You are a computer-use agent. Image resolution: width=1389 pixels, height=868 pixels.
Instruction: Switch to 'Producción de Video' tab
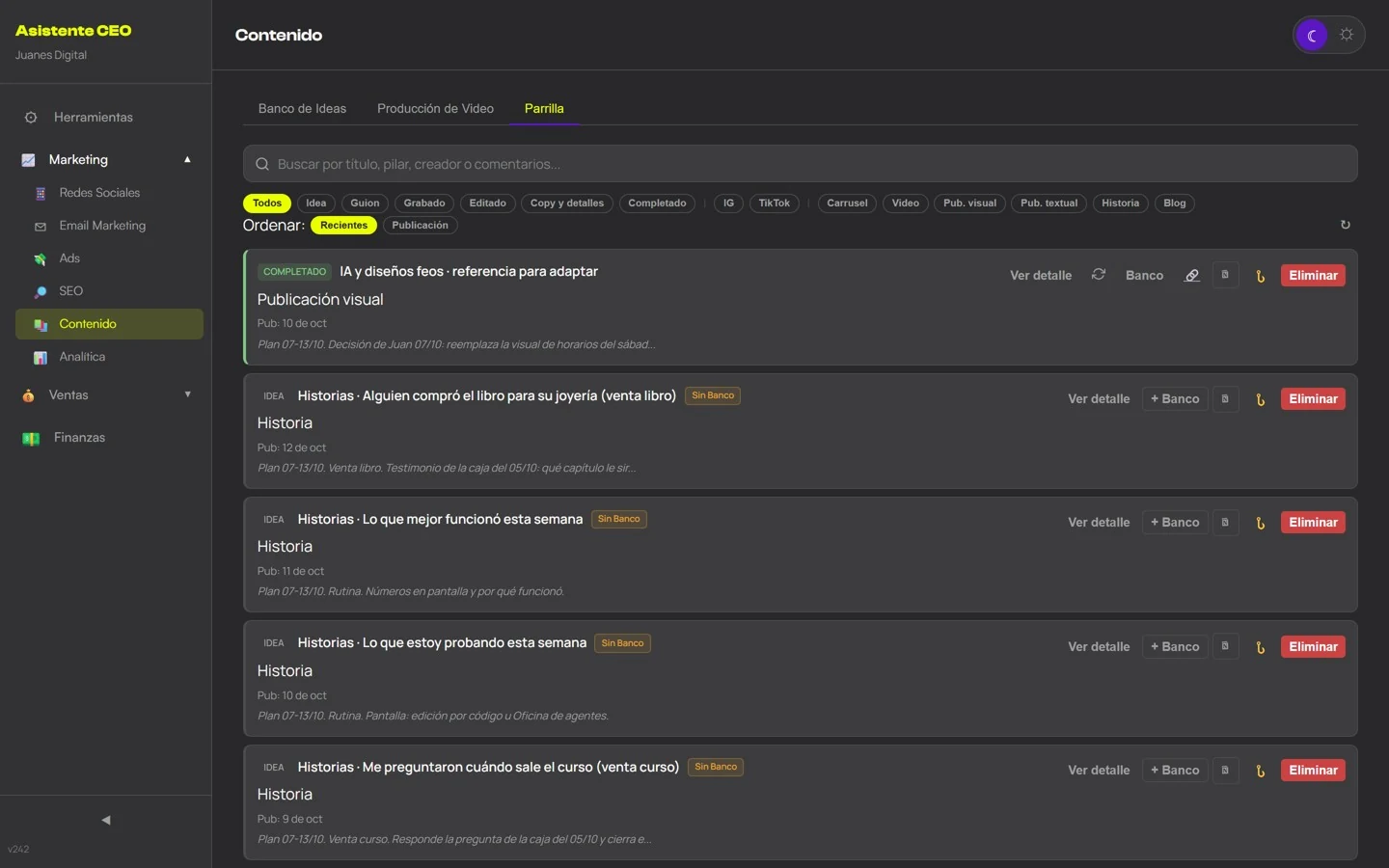(435, 108)
